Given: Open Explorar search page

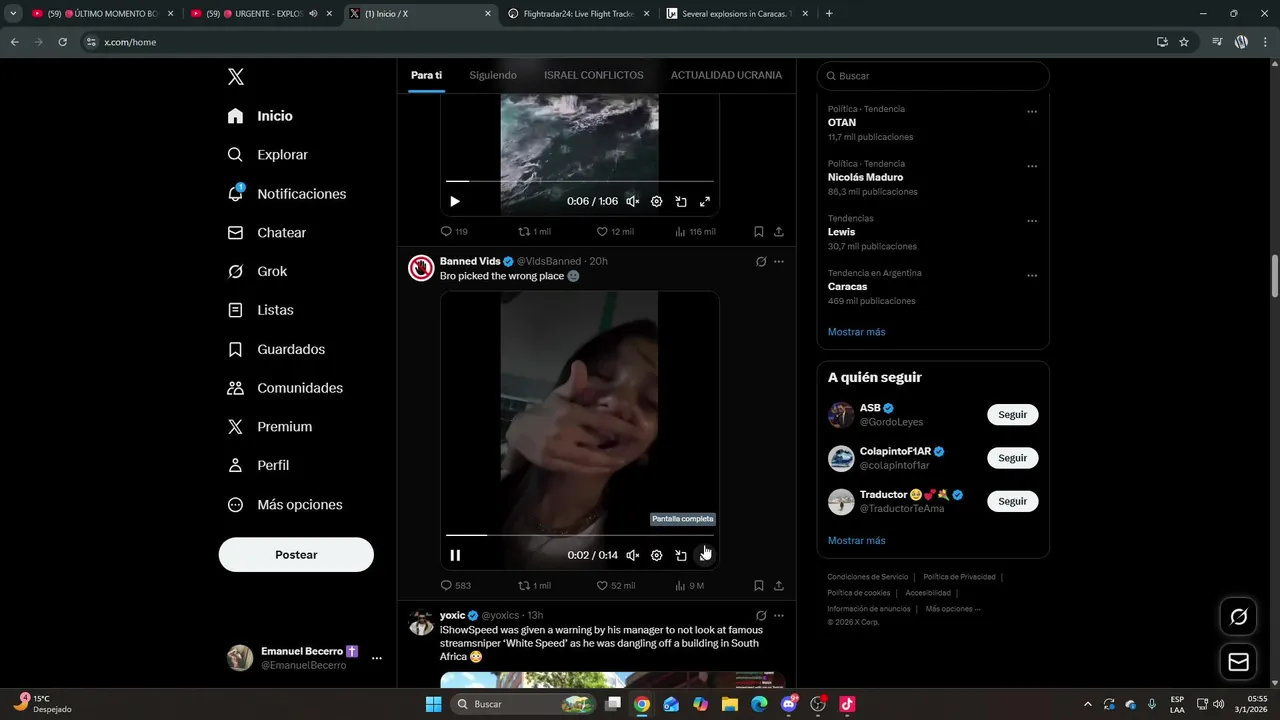Looking at the screenshot, I should tap(267, 155).
